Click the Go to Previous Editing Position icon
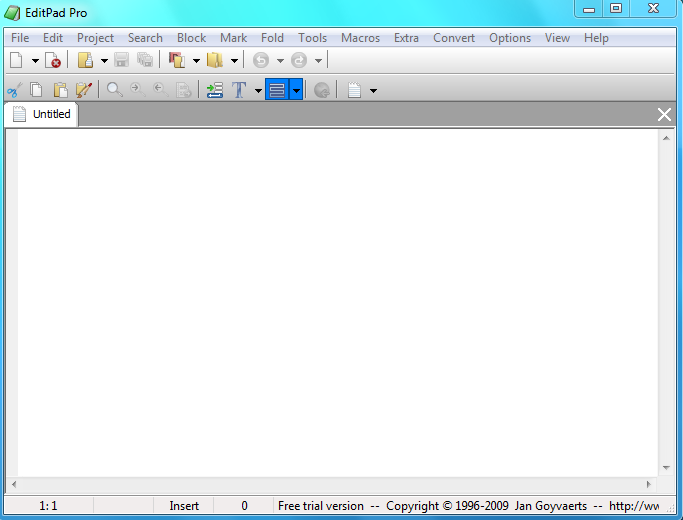 [322, 90]
